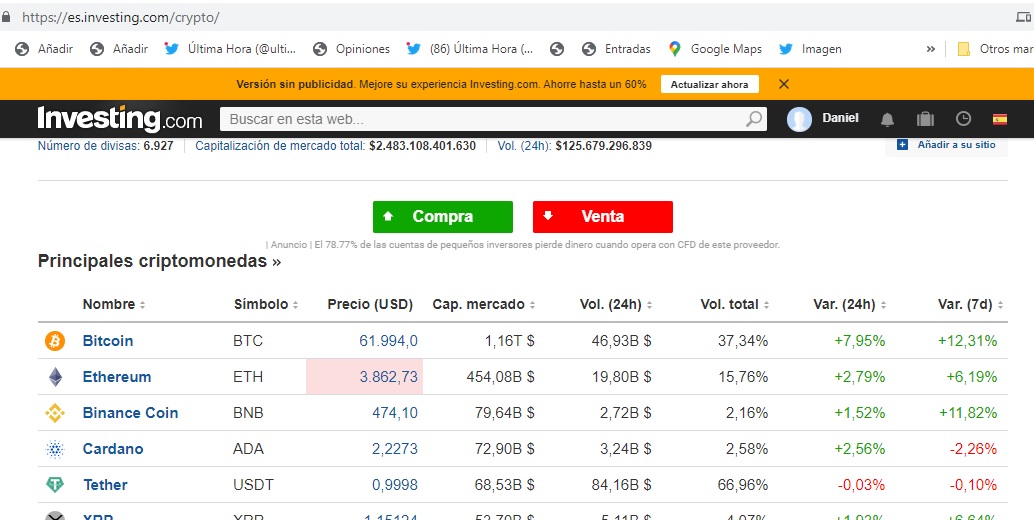Click Bitcoin market cap 1,16T $
The width and height of the screenshot is (1034, 520).
point(509,341)
